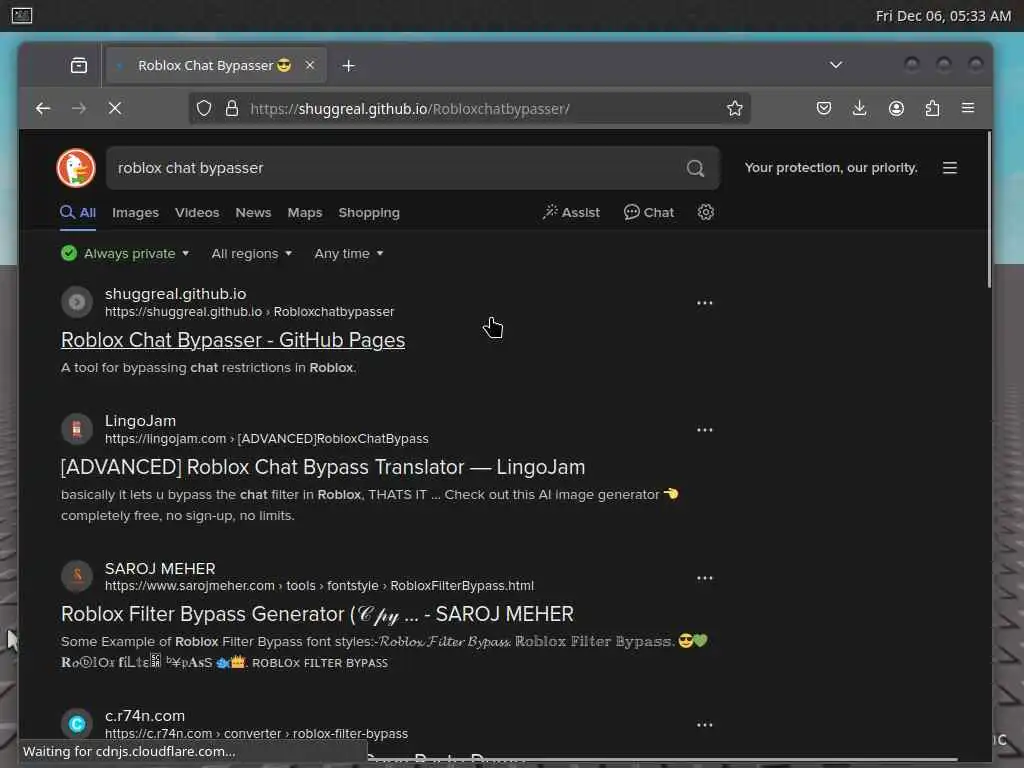The height and width of the screenshot is (768, 1024).
Task: Open the Chat button
Action: click(x=648, y=212)
